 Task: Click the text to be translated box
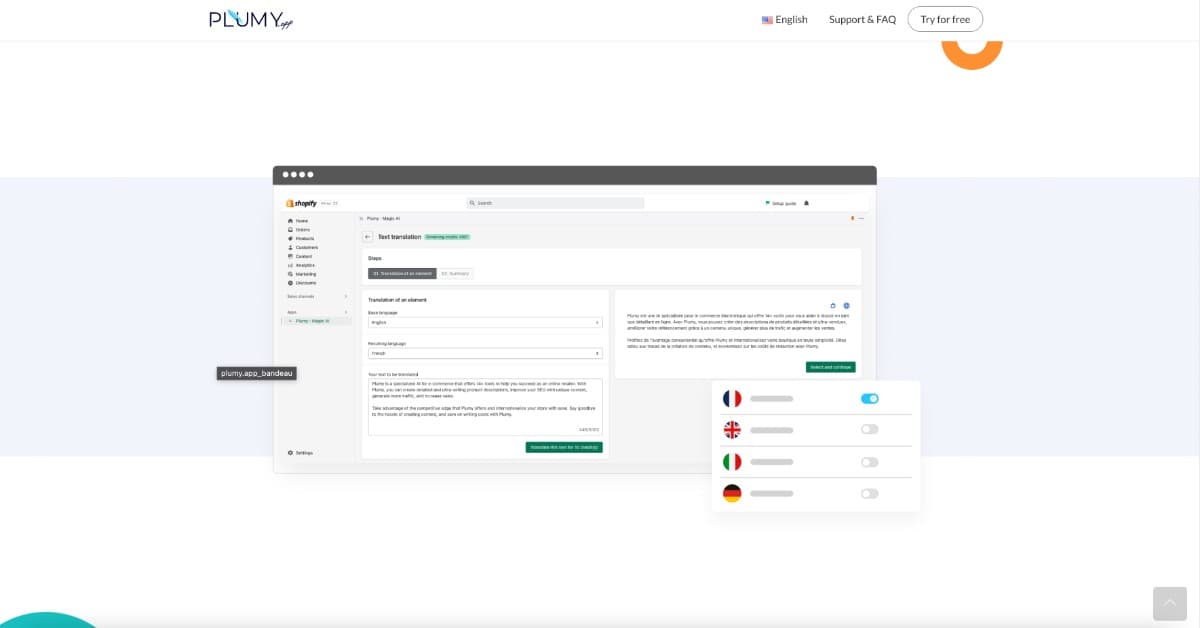coord(485,407)
